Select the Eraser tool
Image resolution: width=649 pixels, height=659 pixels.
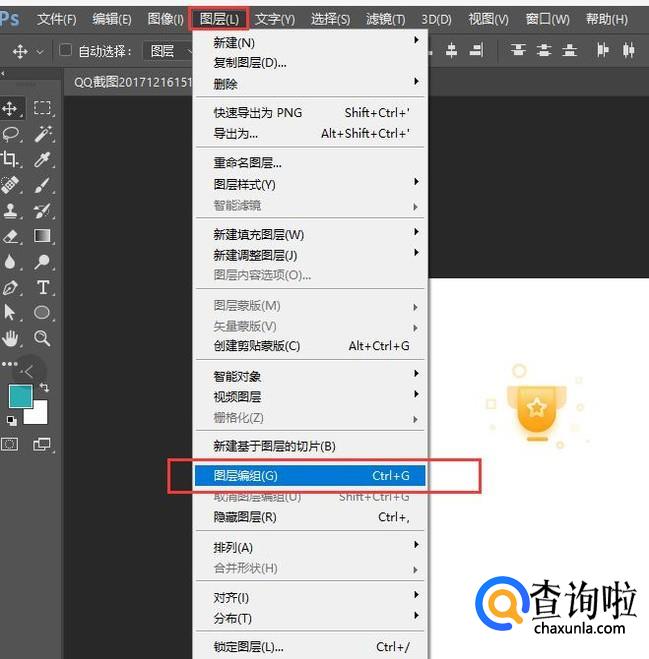(11, 237)
